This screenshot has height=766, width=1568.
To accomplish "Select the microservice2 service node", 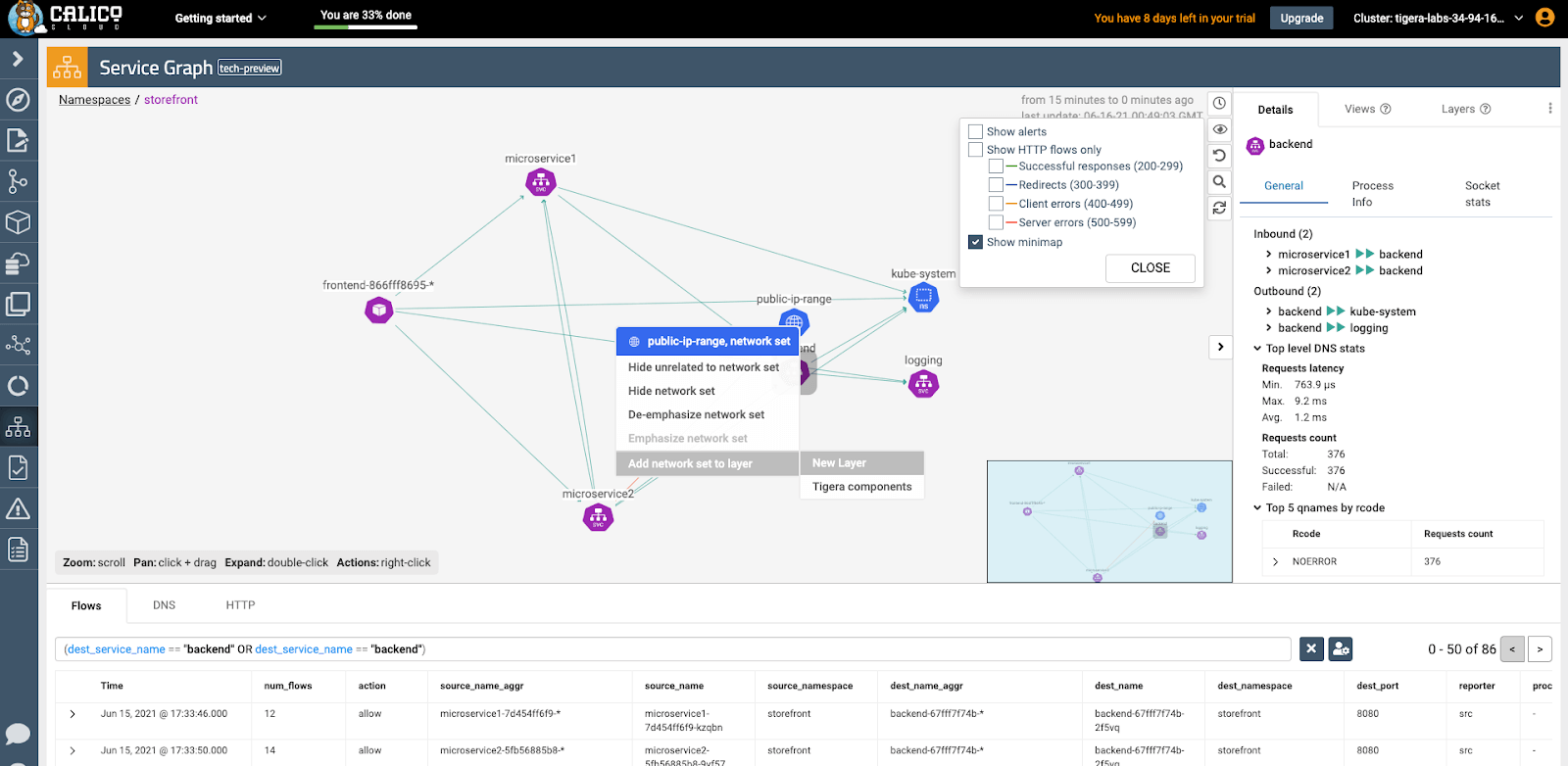I will click(598, 517).
